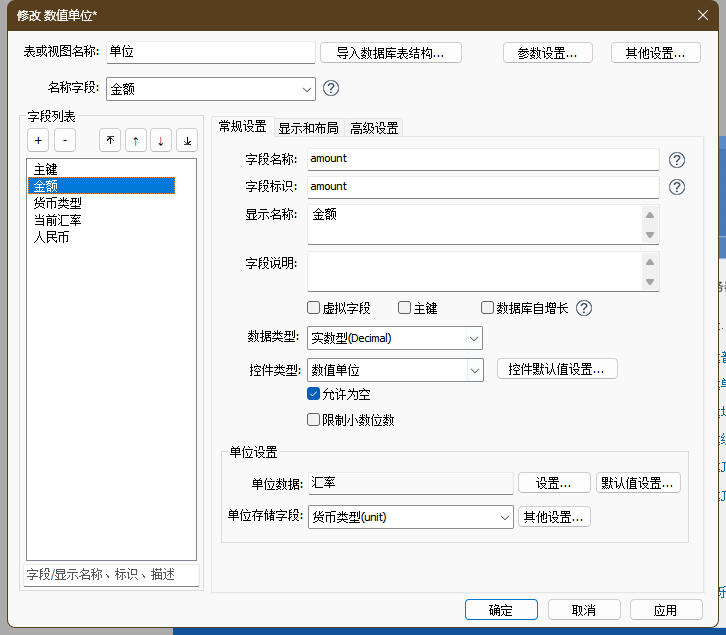Expand the 单位存储字段 dropdown

(x=503, y=517)
